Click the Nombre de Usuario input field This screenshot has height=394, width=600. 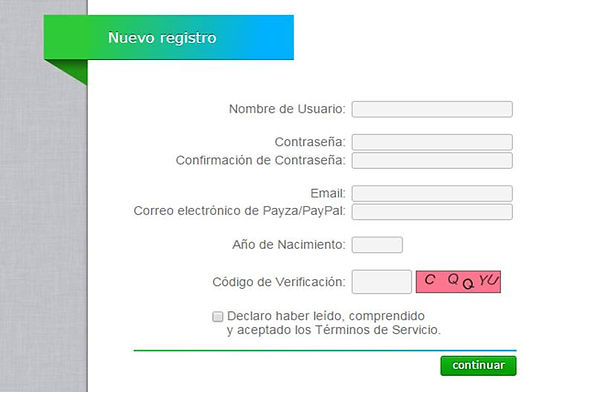pyautogui.click(x=432, y=109)
